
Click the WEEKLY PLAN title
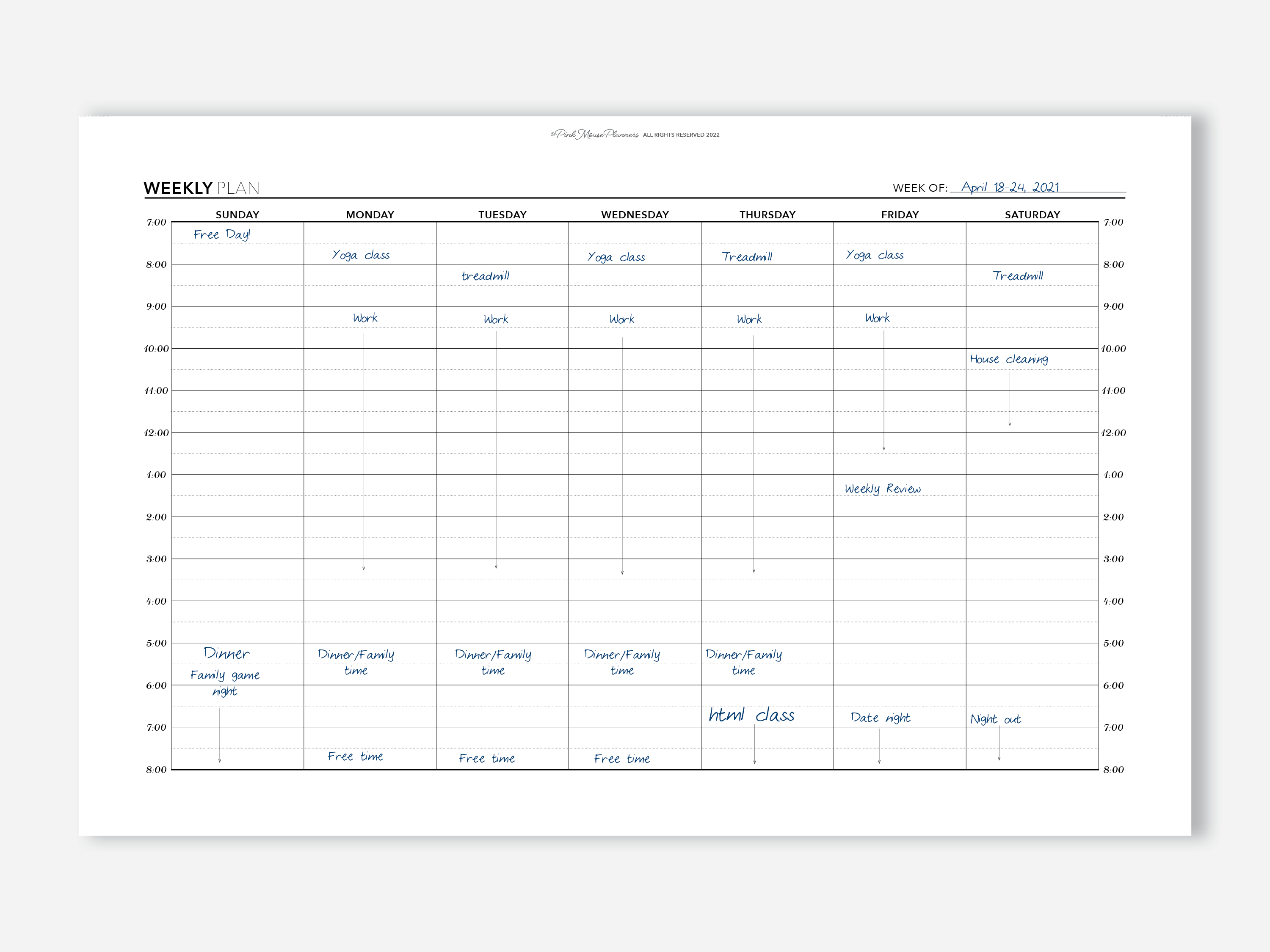tap(201, 188)
